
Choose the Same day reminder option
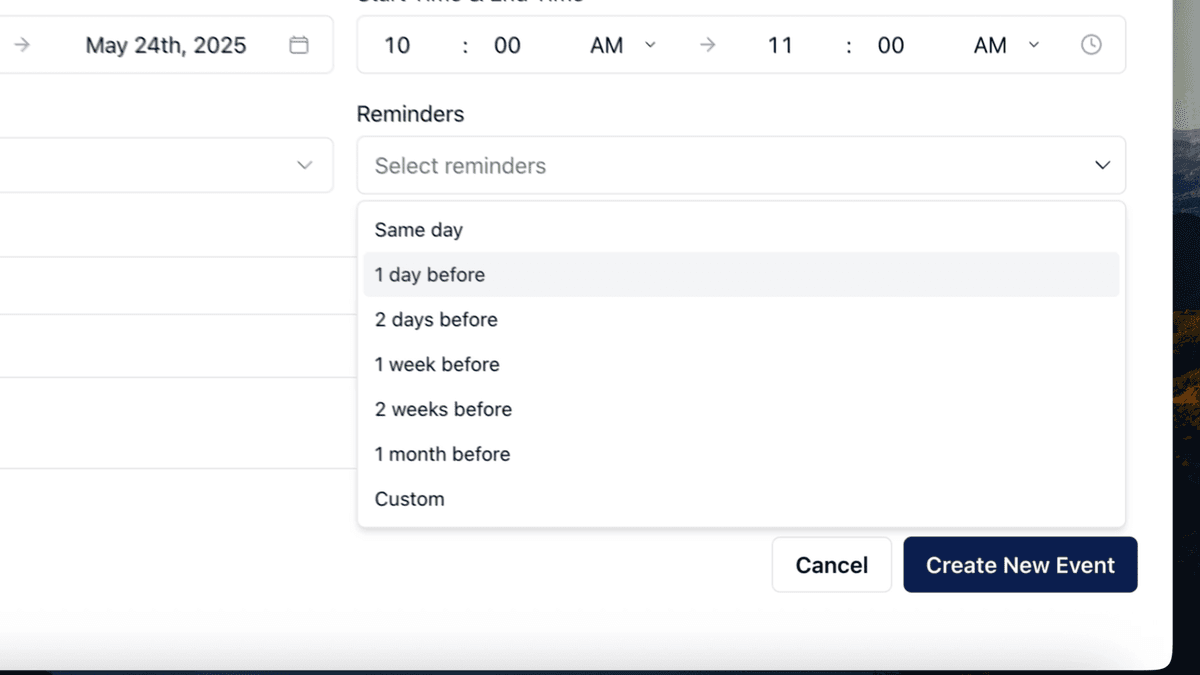coord(741,230)
